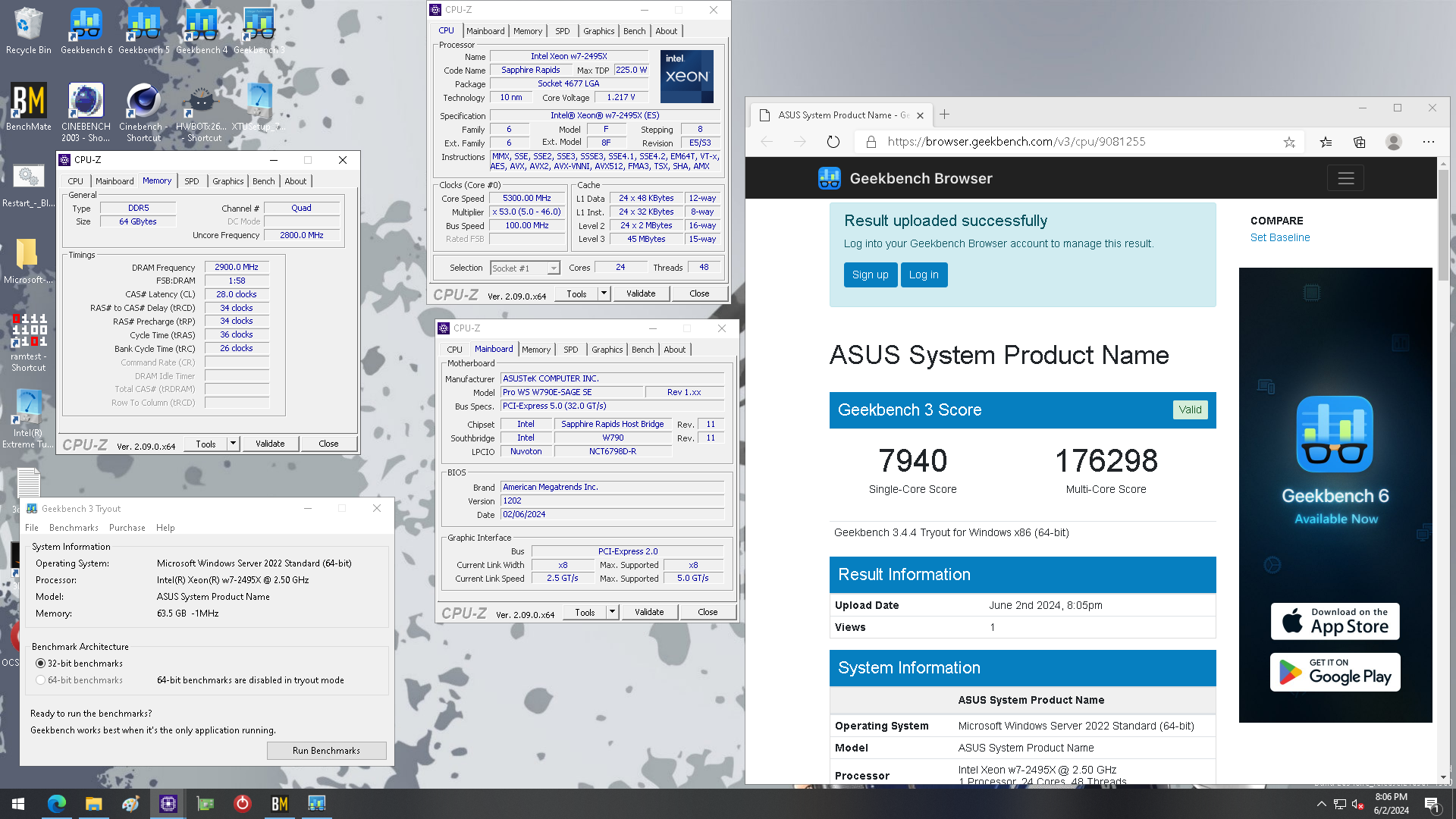Click Log in button on Geekbench page
1456x819 pixels.
coord(924,275)
